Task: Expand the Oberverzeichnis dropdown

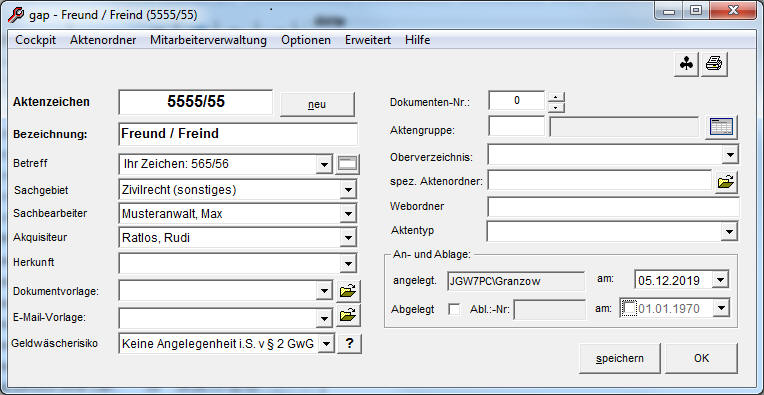Action: click(x=729, y=155)
